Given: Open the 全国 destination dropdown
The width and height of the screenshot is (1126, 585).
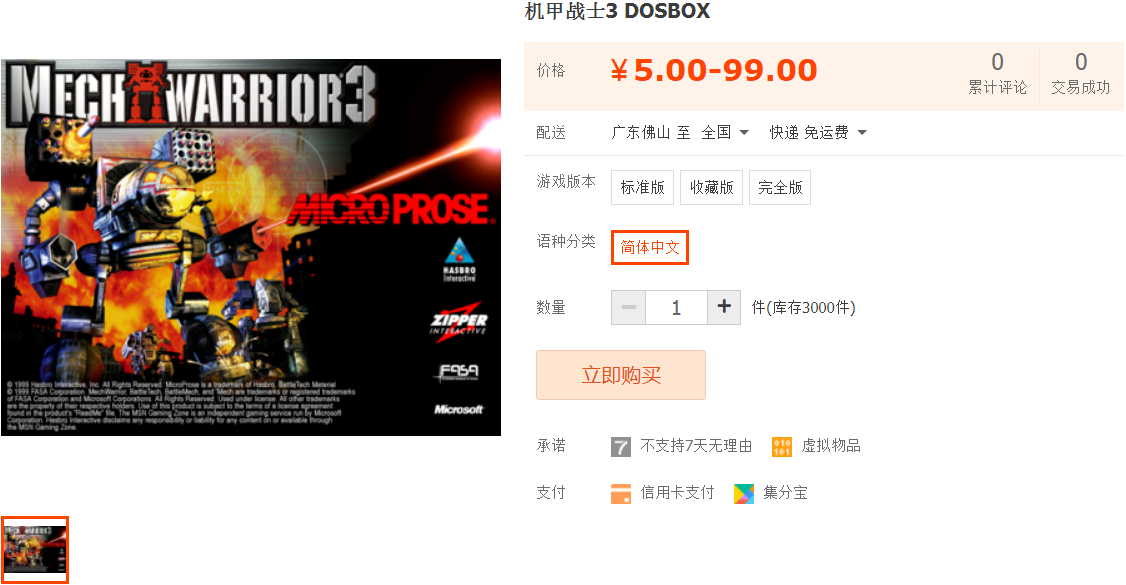Looking at the screenshot, I should 725,133.
